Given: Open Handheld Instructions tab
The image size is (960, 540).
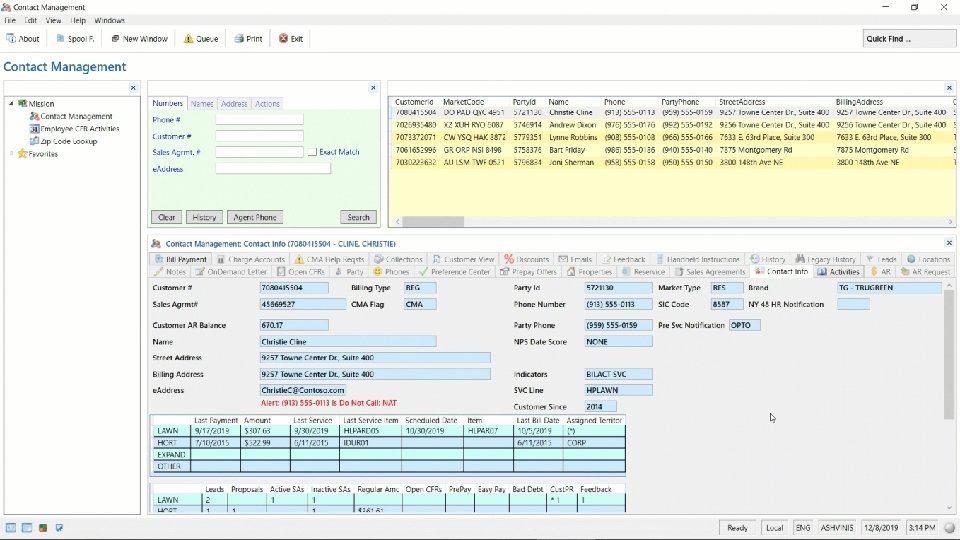Looking at the screenshot, I should click(x=698, y=259).
